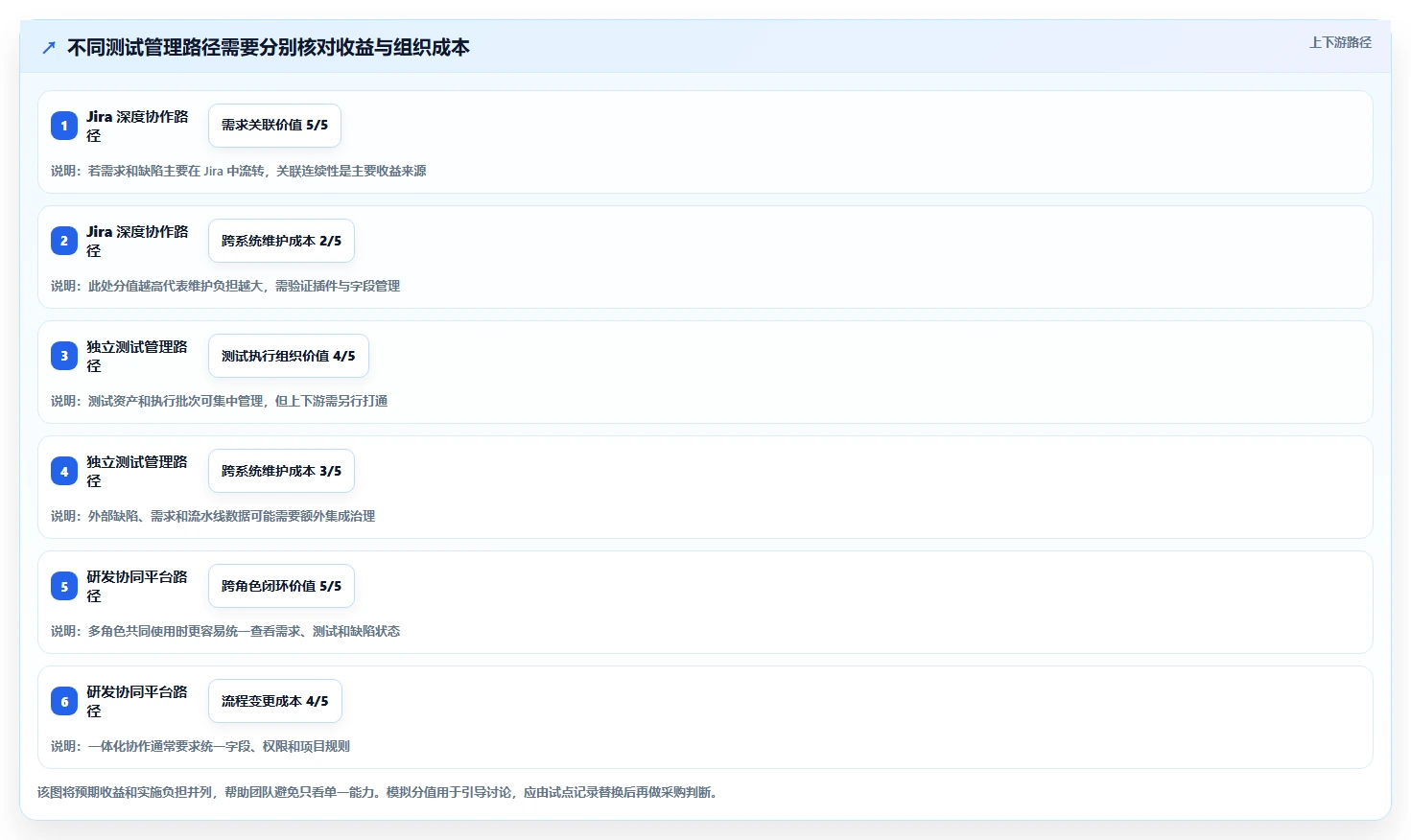Click the 上下游路径 label in the header

[1340, 42]
